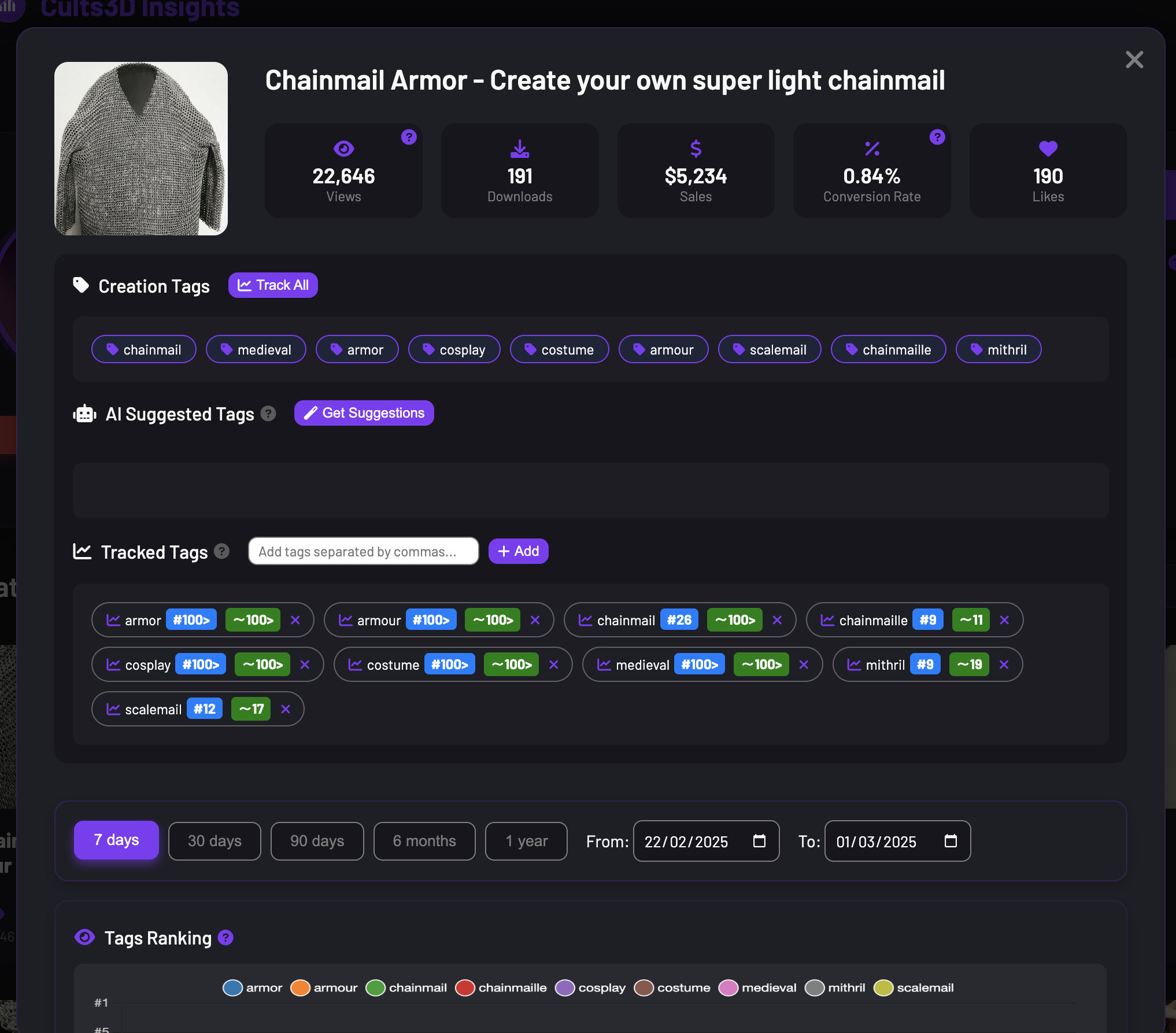
Task: Click the scalemail rank #12 badge
Action: 205,709
